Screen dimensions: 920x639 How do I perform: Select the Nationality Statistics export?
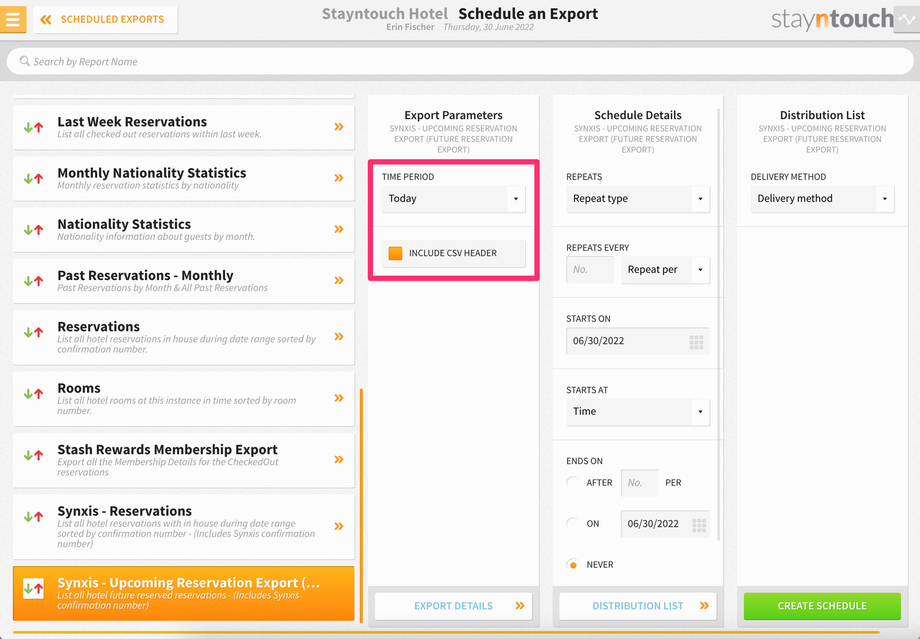click(184, 229)
